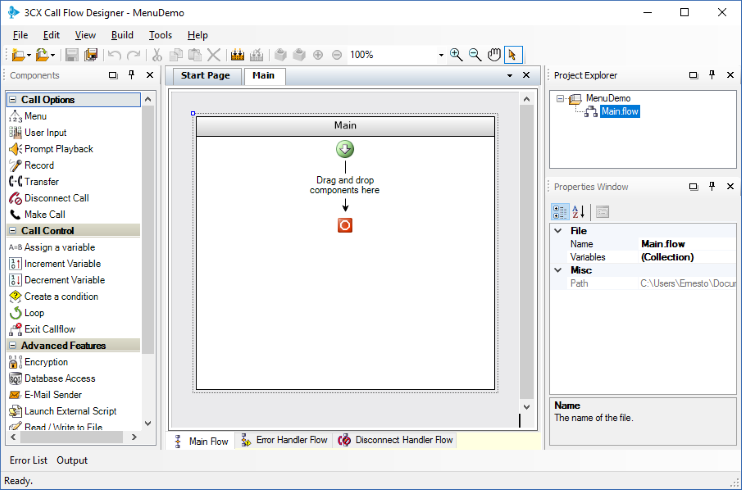Select the Disconnect Call component
Image resolution: width=742 pixels, height=490 pixels.
[49, 198]
